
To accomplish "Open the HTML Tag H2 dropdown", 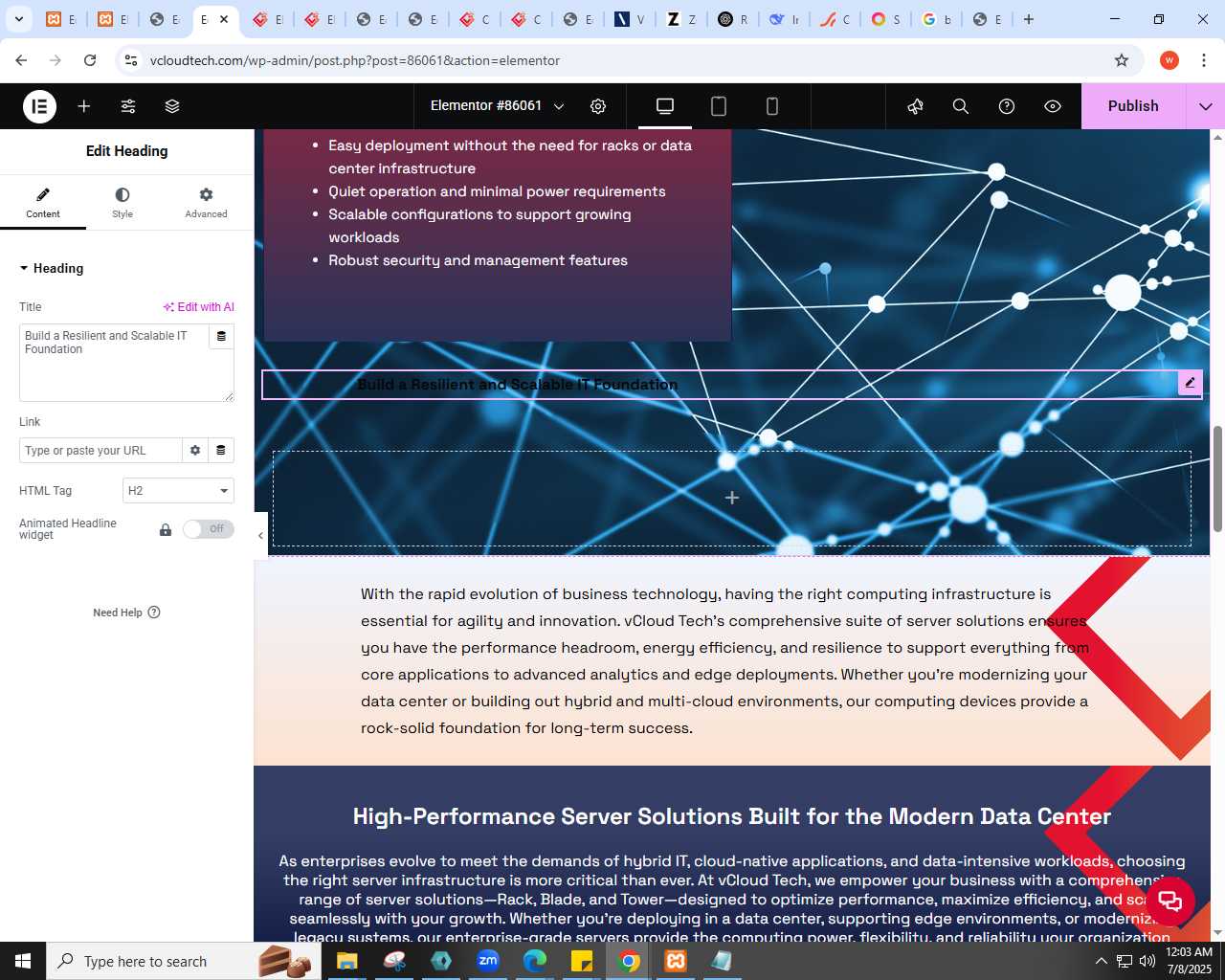I will coord(179,491).
